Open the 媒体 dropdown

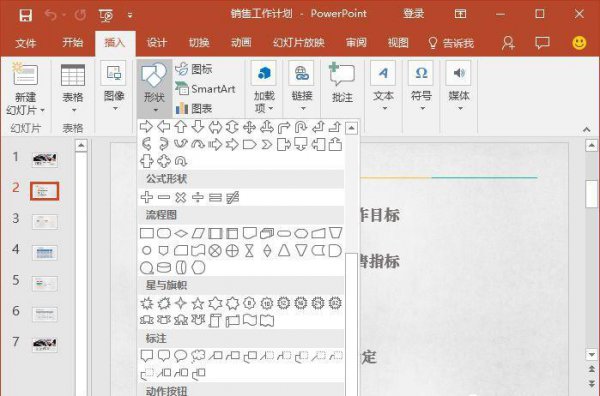[x=458, y=86]
